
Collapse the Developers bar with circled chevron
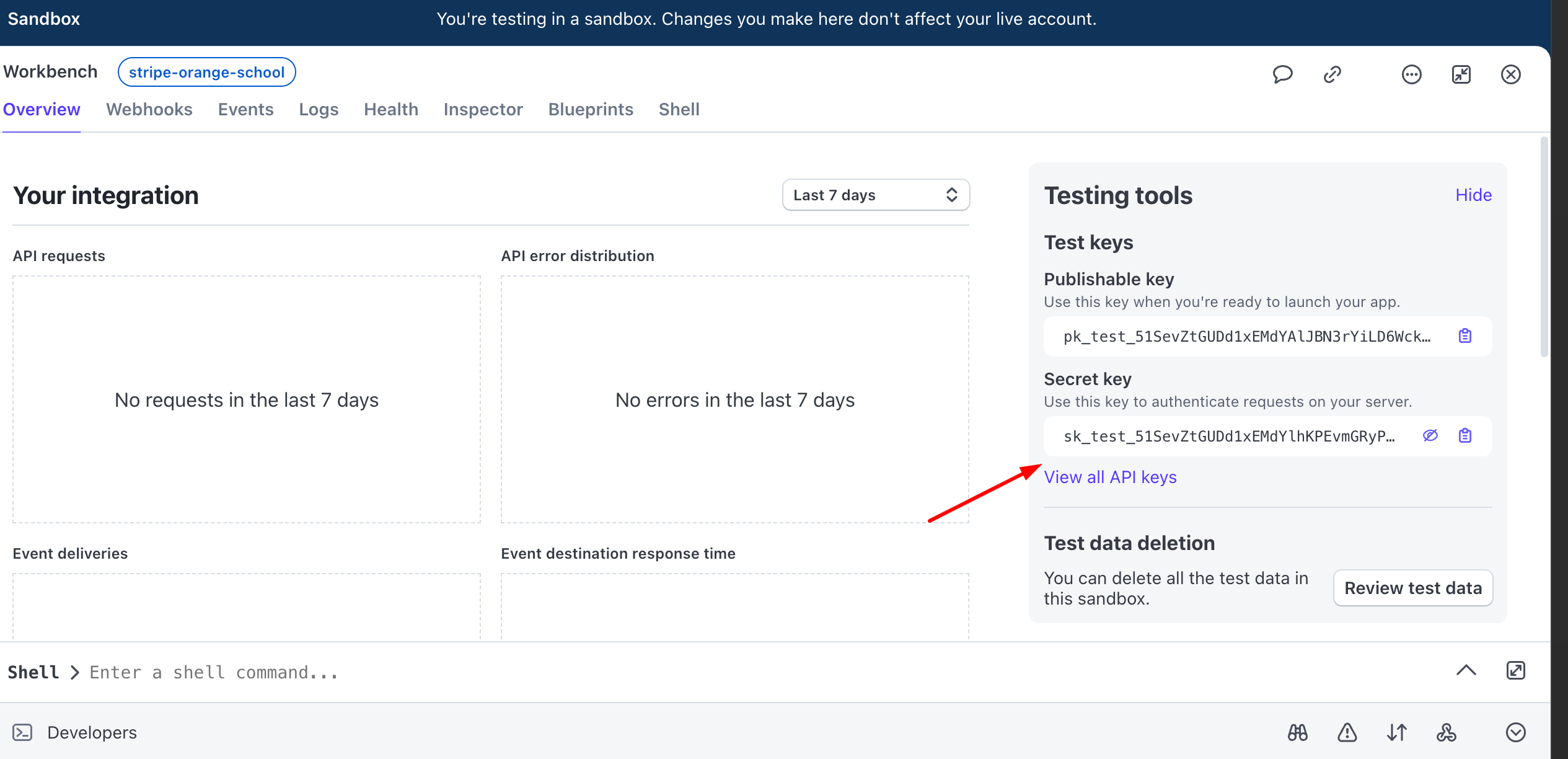tap(1515, 732)
